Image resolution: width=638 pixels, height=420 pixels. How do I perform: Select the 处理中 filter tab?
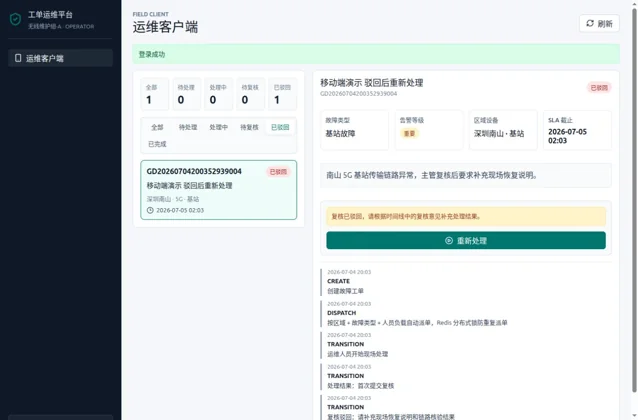218,127
